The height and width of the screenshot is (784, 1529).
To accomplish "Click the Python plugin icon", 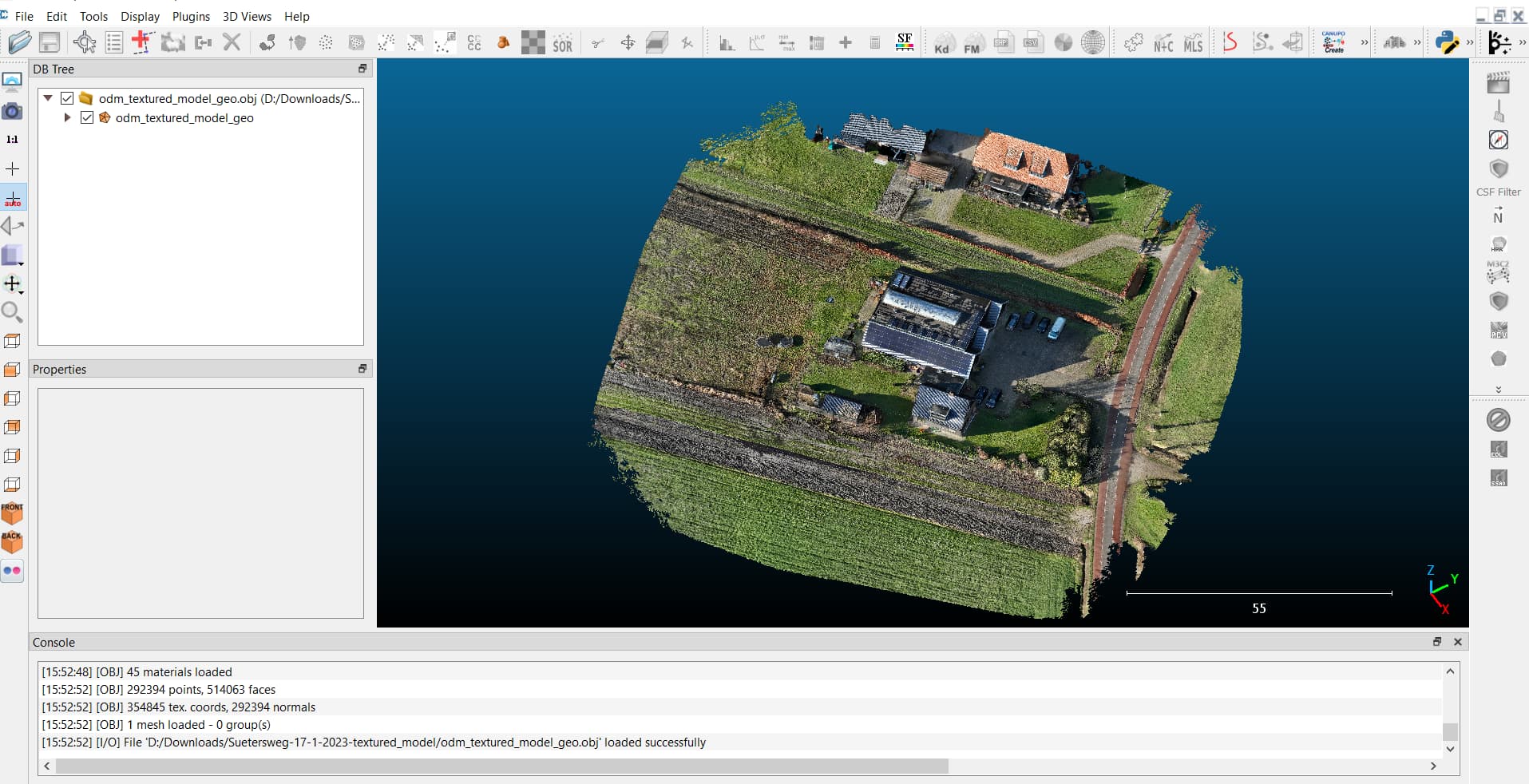I will coord(1446,42).
